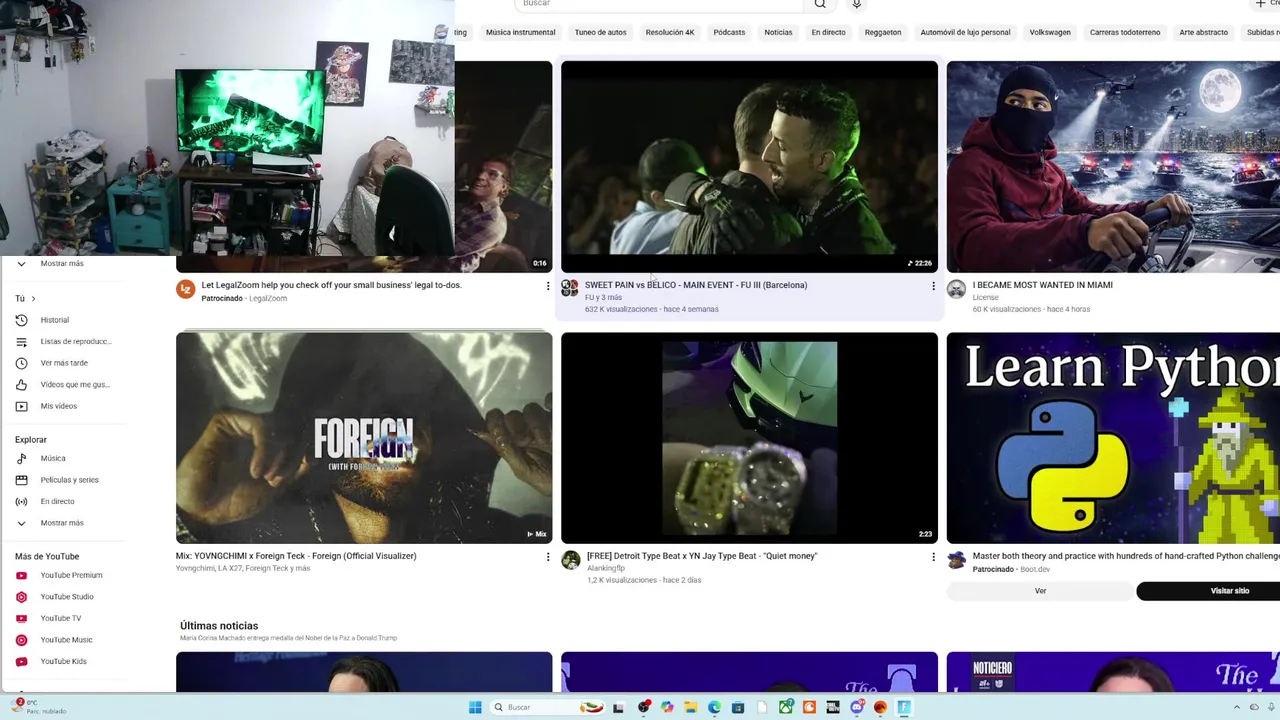Open SWEET PAIN vs BELICO video title
This screenshot has height=720, width=1280.
point(695,285)
